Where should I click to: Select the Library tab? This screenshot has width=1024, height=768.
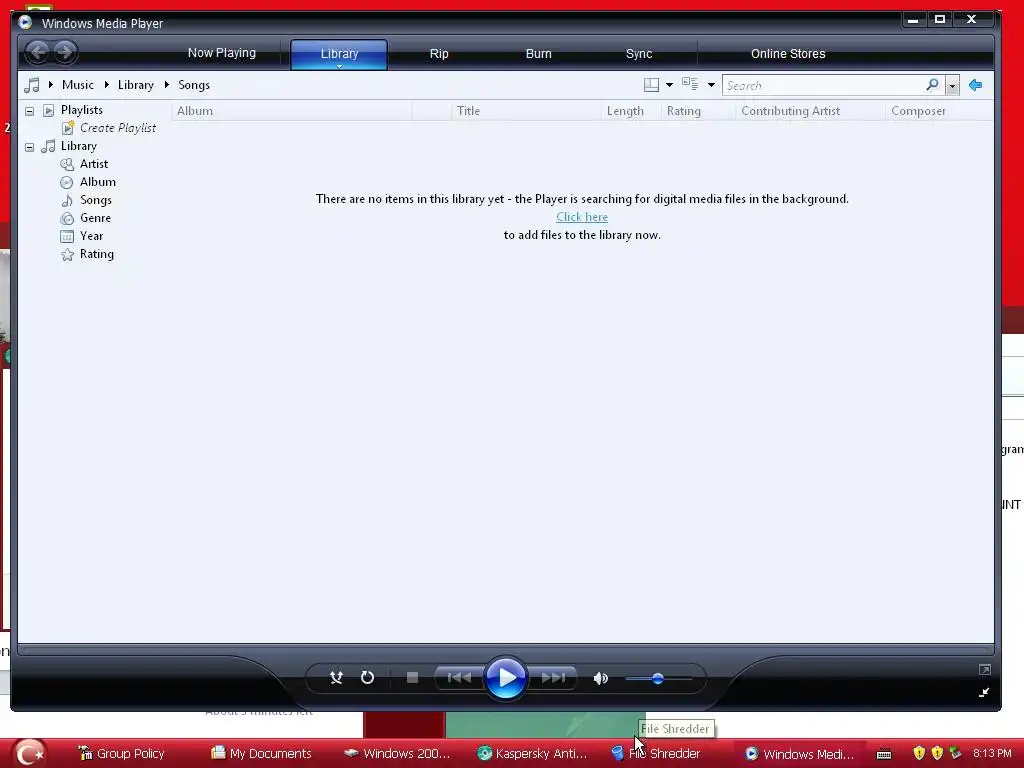tap(339, 54)
